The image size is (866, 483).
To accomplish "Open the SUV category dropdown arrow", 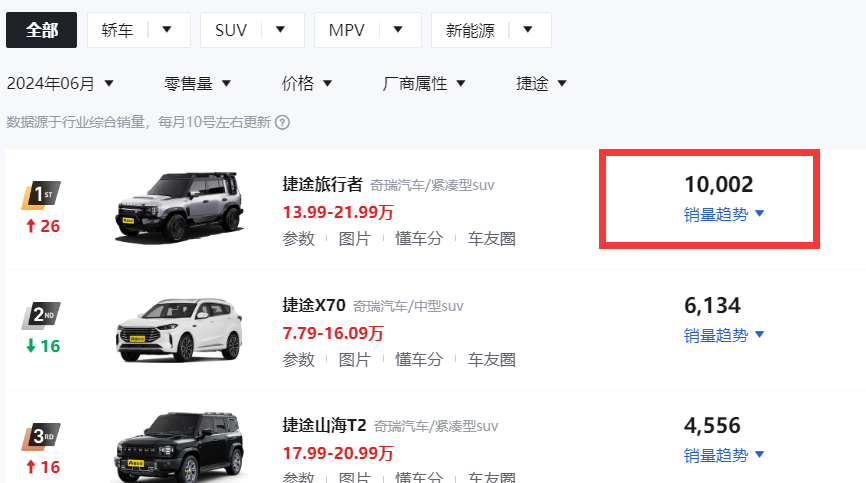I will [281, 30].
